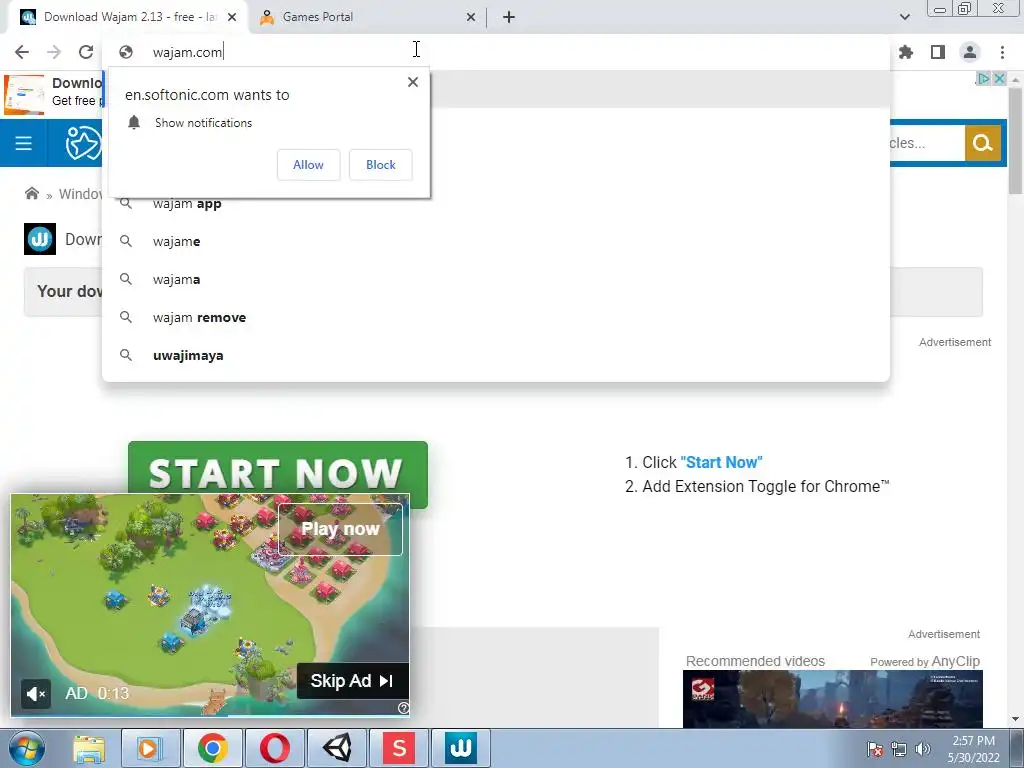Viewport: 1024px width, 768px height.
Task: Open the Chrome extensions puzzle icon
Action: click(906, 52)
